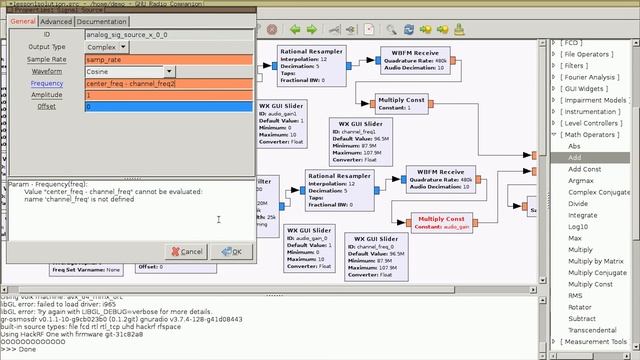Screen dimensions: 640x360
Task: Click the OK button
Action: (x=231, y=251)
